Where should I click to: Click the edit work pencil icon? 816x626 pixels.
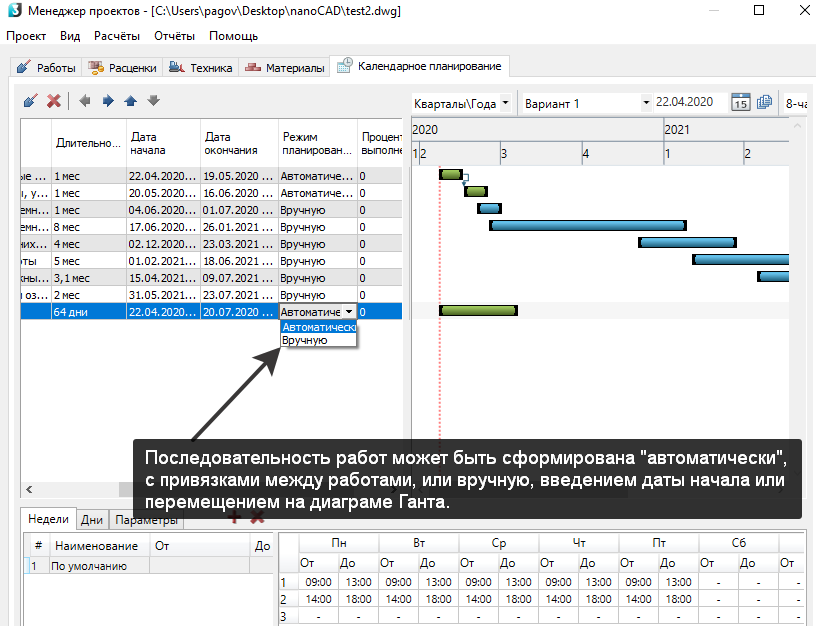[x=31, y=100]
